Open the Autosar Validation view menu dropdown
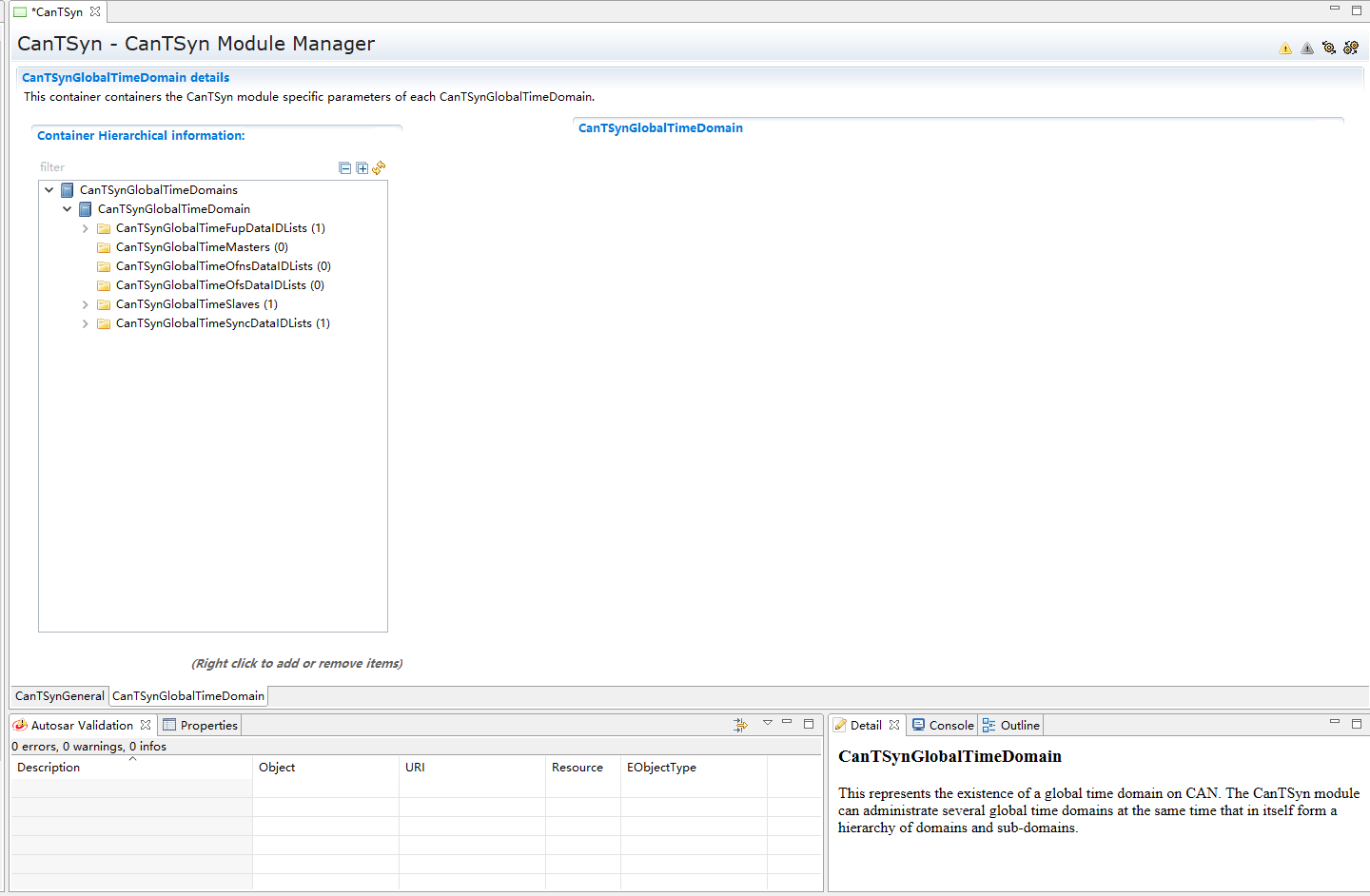 click(x=768, y=724)
